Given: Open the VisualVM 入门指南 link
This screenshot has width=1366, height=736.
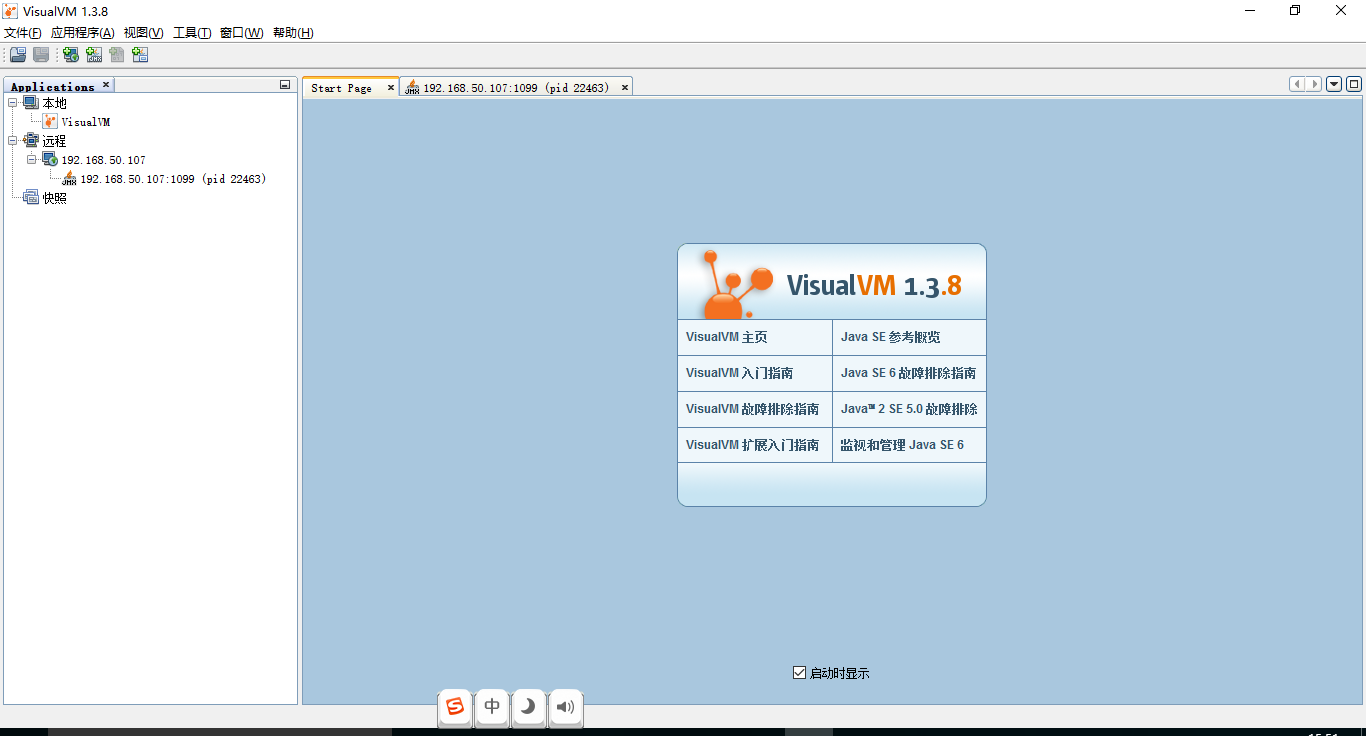Looking at the screenshot, I should tap(739, 373).
